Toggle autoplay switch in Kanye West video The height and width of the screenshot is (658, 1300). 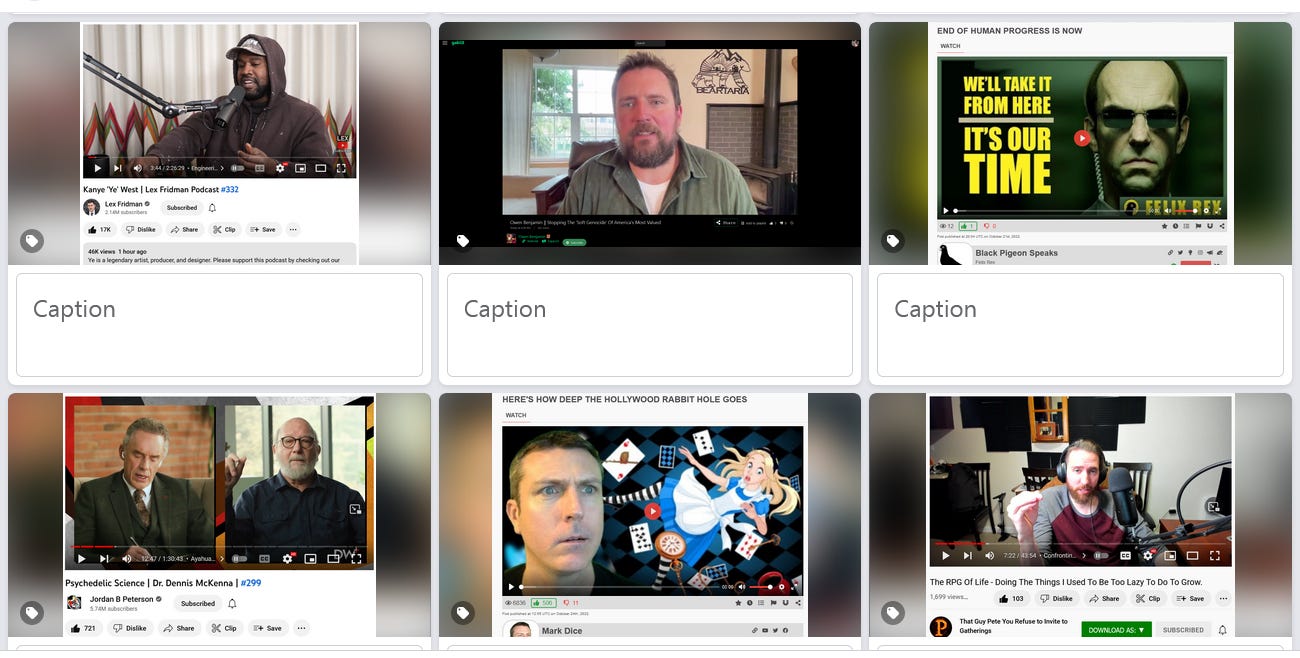pyautogui.click(x=238, y=168)
